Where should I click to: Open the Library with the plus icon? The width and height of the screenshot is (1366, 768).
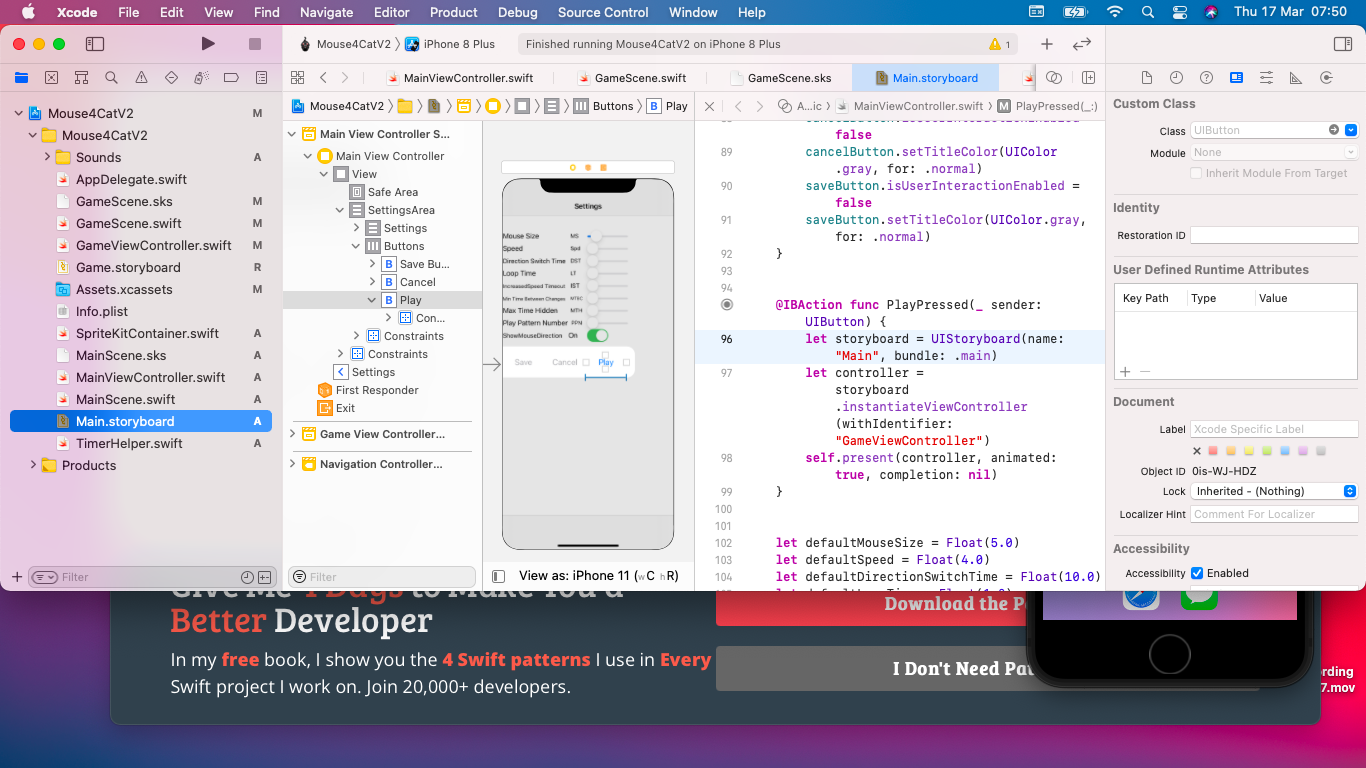[x=1046, y=44]
